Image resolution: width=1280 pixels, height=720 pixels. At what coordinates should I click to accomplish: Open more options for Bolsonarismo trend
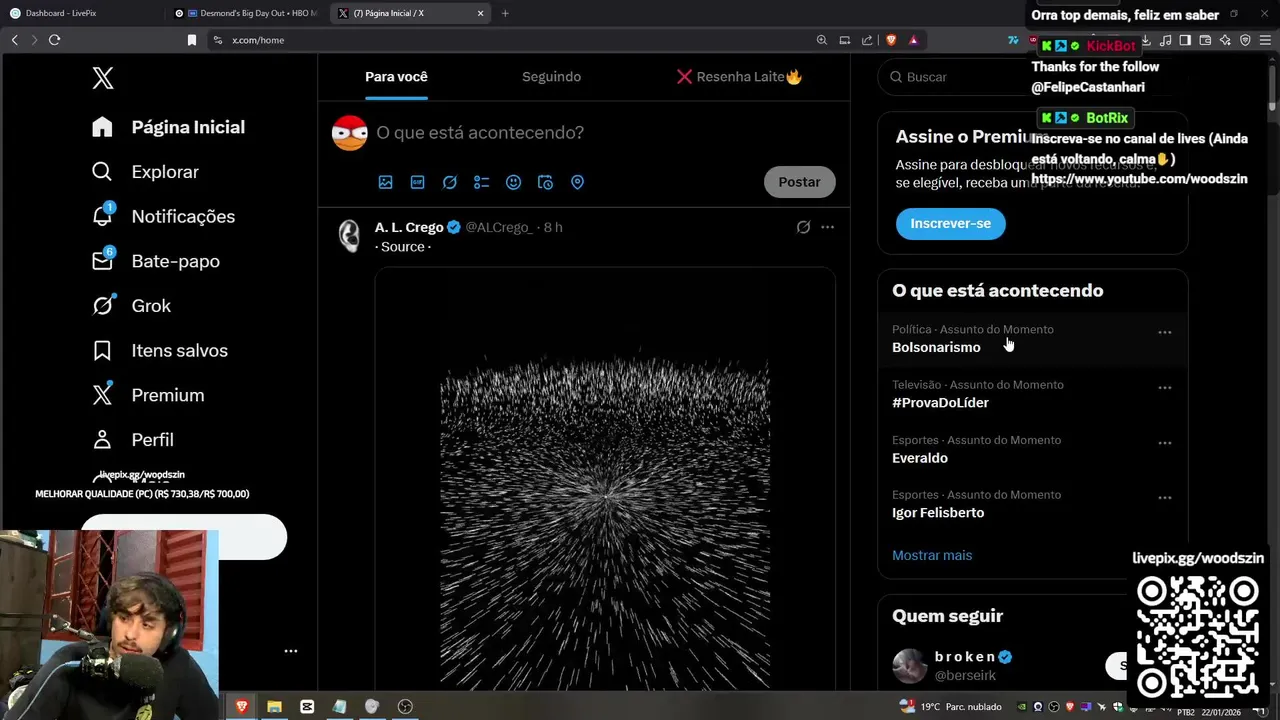[x=1165, y=332]
